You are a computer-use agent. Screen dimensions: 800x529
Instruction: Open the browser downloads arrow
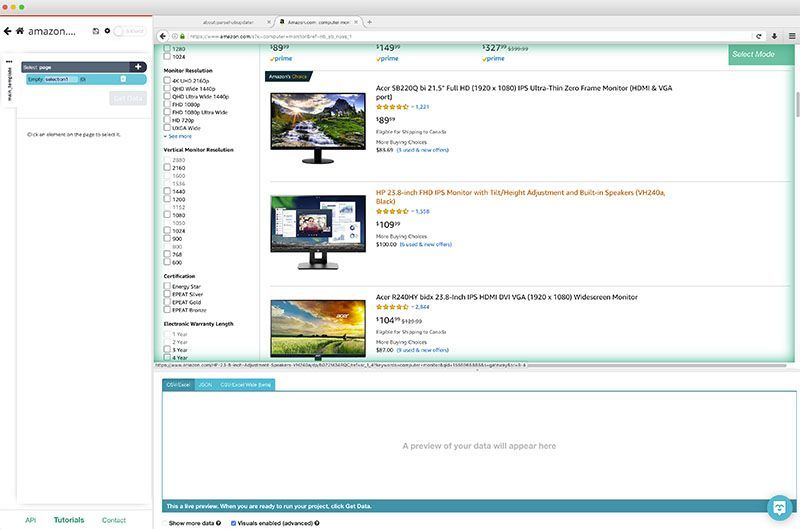point(774,36)
